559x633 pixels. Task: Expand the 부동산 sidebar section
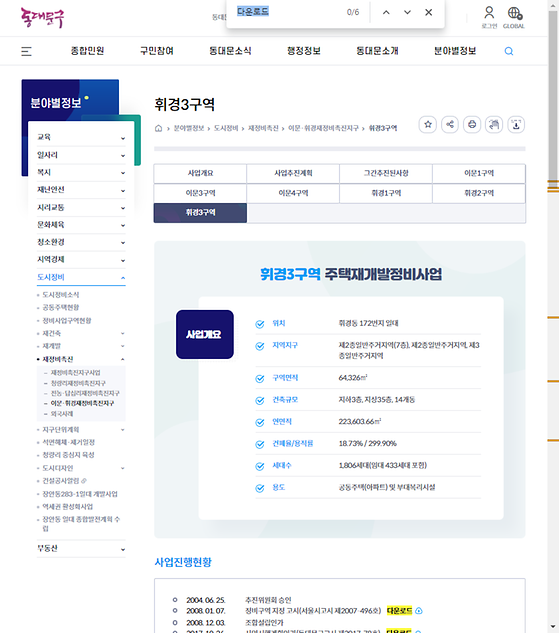point(81,549)
